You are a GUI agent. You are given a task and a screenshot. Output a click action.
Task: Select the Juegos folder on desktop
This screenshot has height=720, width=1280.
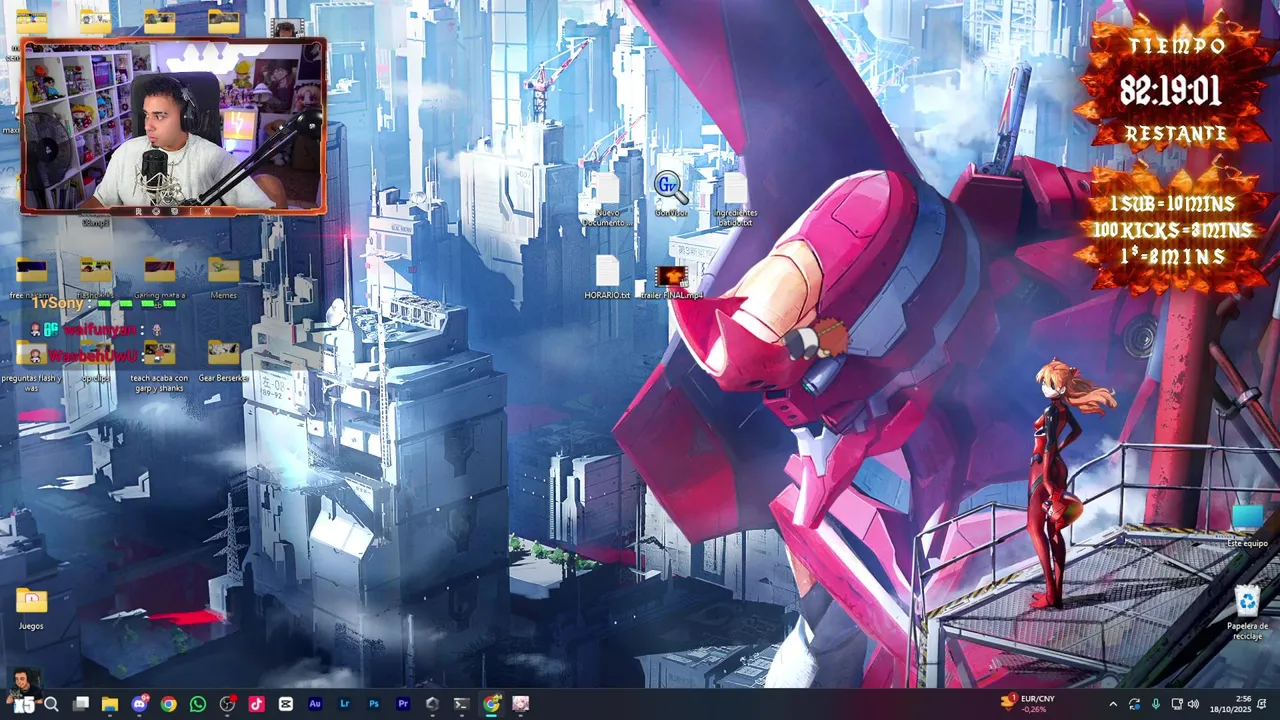click(x=31, y=608)
